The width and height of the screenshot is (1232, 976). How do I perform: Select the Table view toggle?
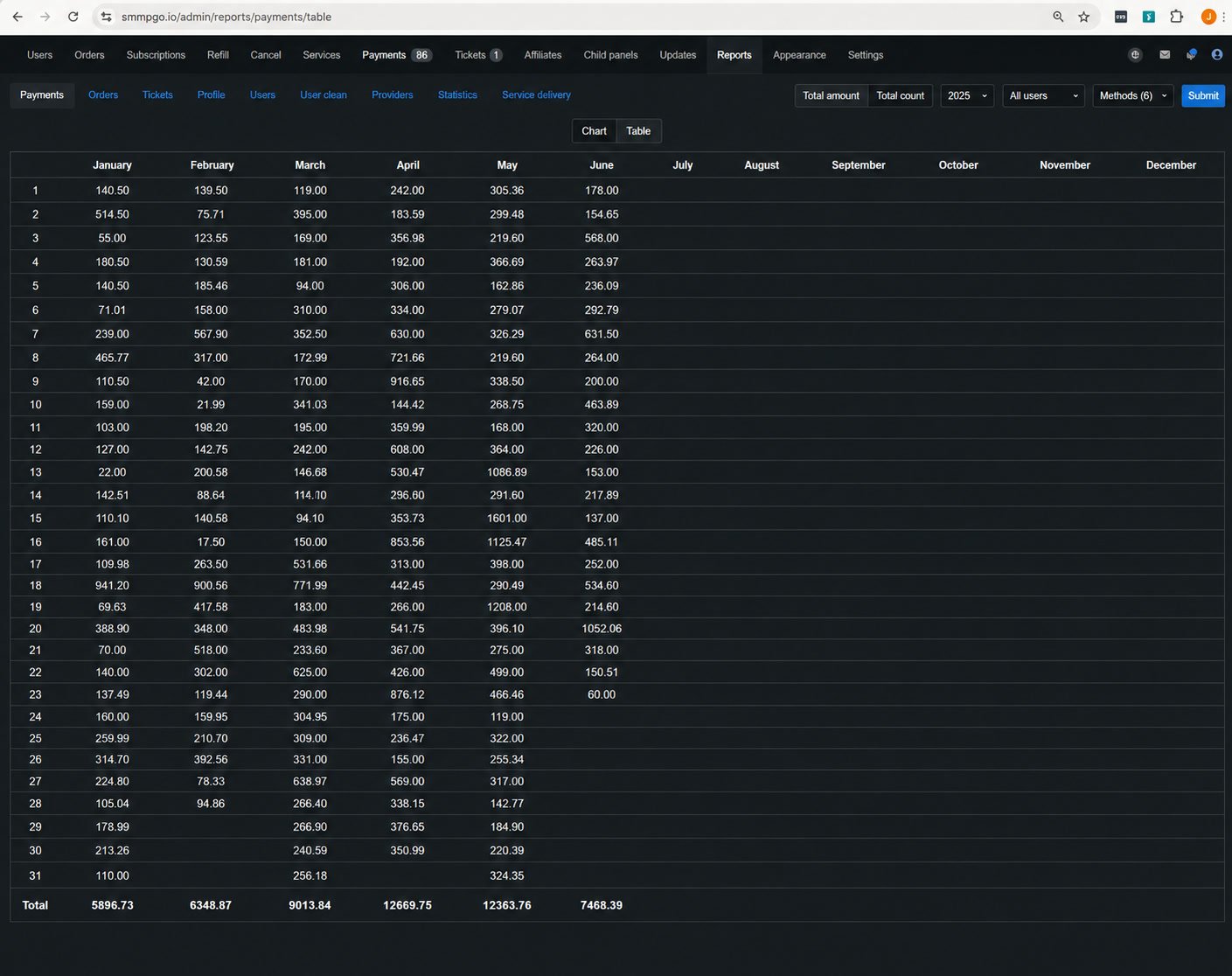click(638, 131)
